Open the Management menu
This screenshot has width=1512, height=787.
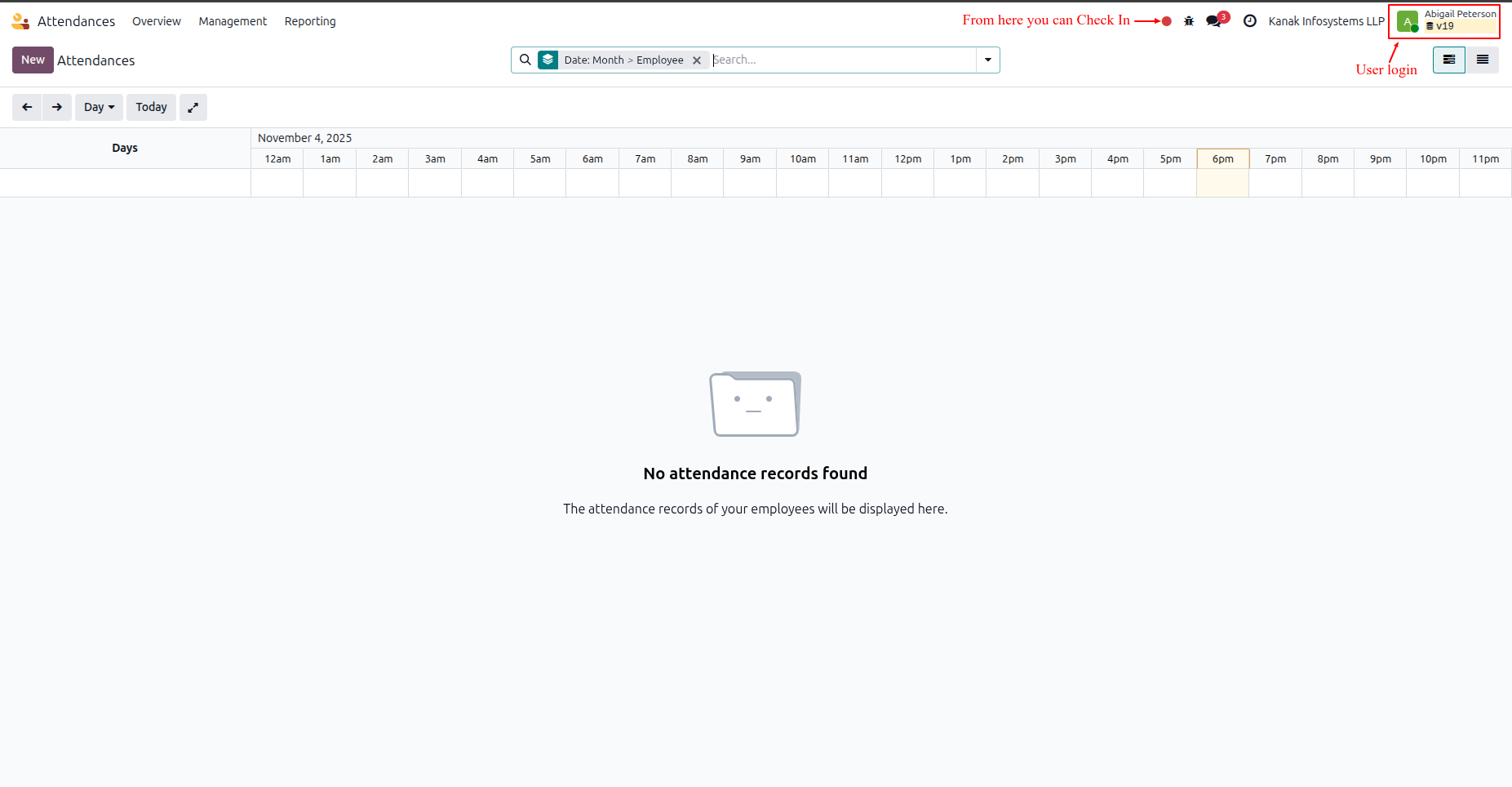tap(233, 21)
